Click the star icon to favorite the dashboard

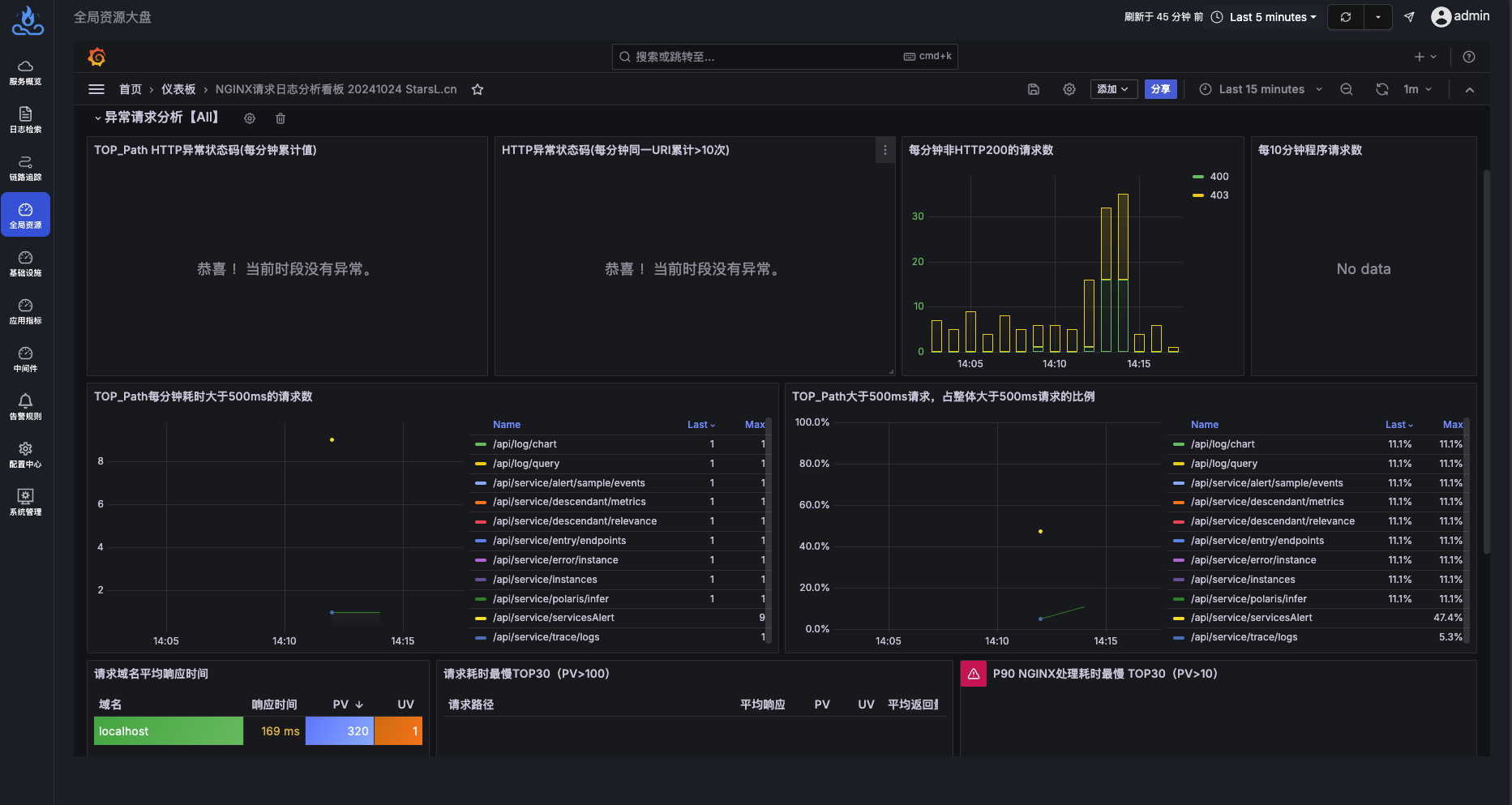point(477,89)
